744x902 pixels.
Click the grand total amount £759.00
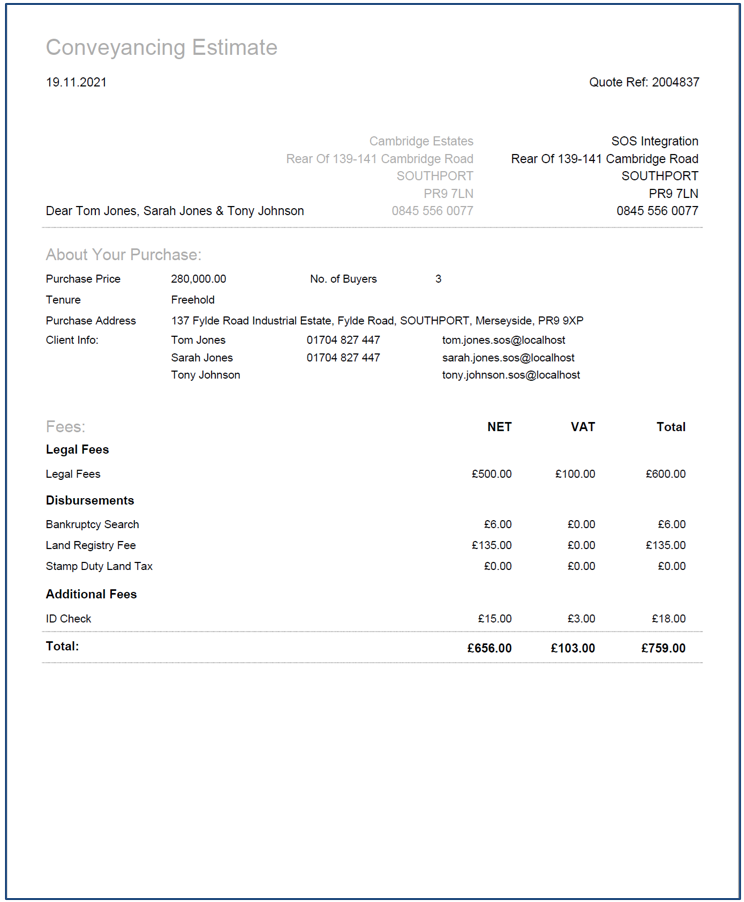tap(663, 648)
